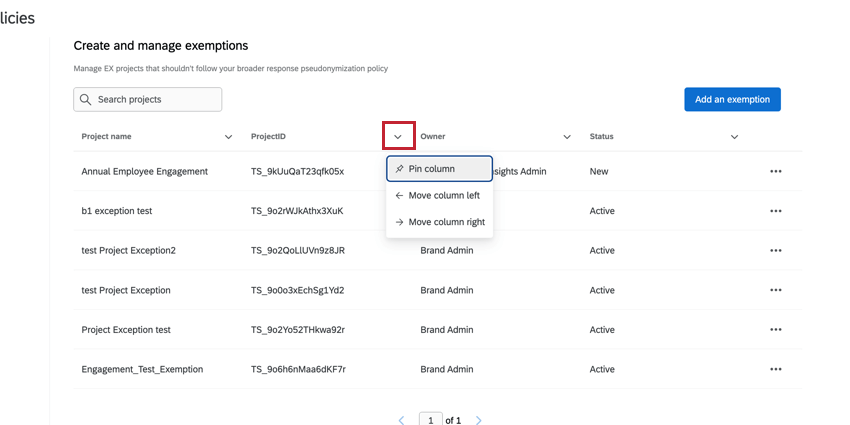Click the search magnifier icon
The image size is (850, 425).
(86, 100)
